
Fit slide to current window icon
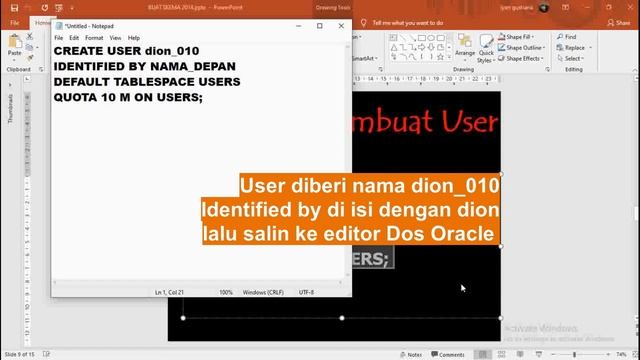tap(635, 355)
